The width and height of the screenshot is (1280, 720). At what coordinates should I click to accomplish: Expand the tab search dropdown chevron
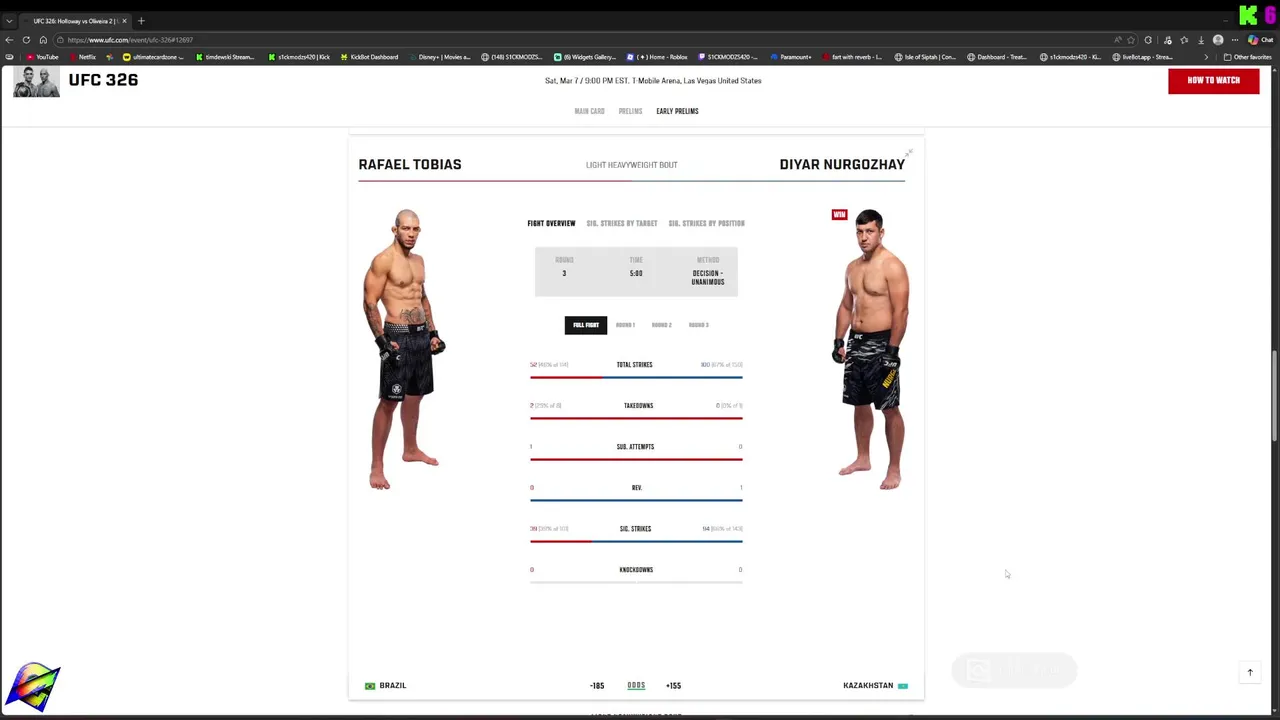tap(9, 21)
